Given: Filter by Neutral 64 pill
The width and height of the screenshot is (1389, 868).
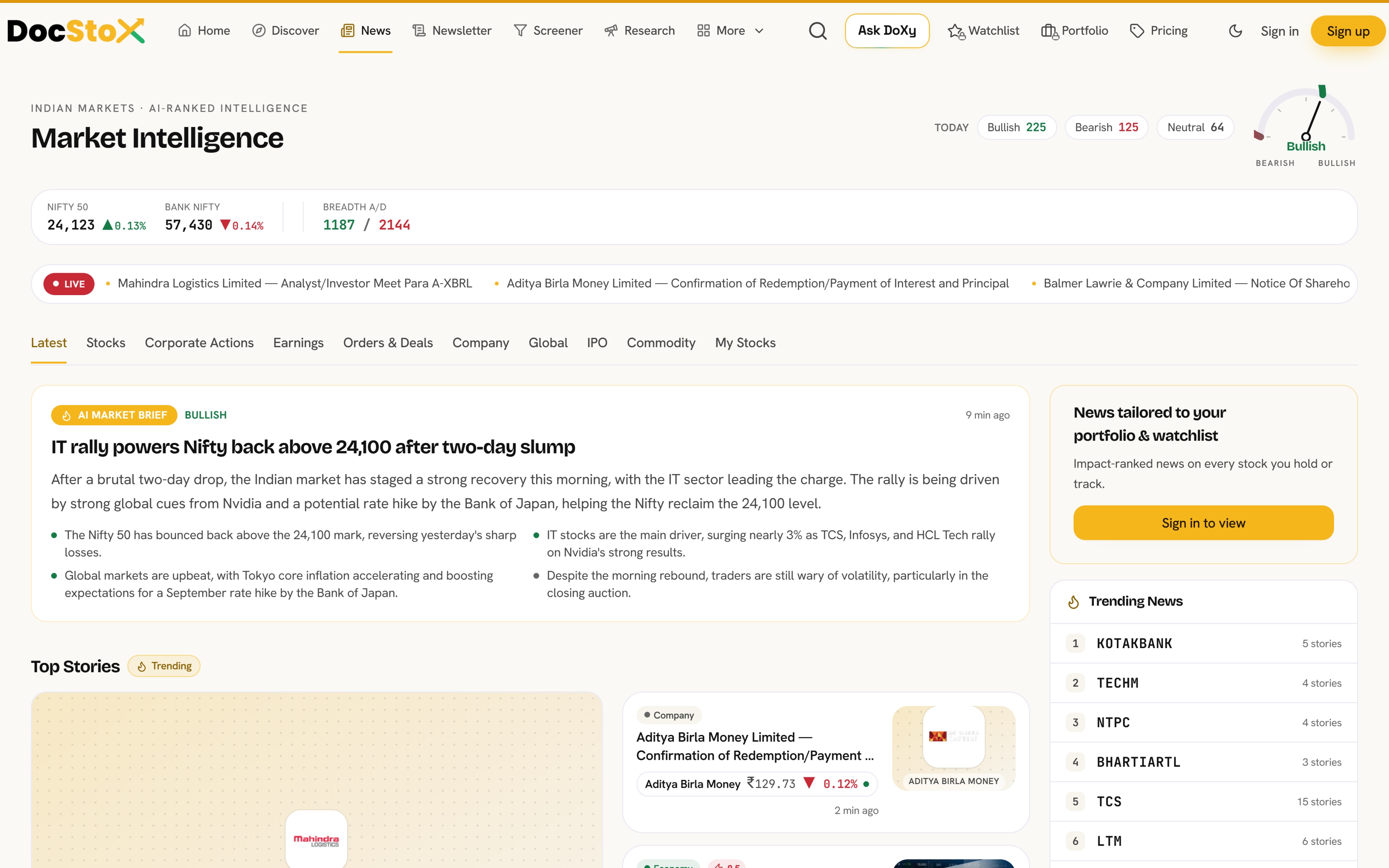Looking at the screenshot, I should (1195, 127).
